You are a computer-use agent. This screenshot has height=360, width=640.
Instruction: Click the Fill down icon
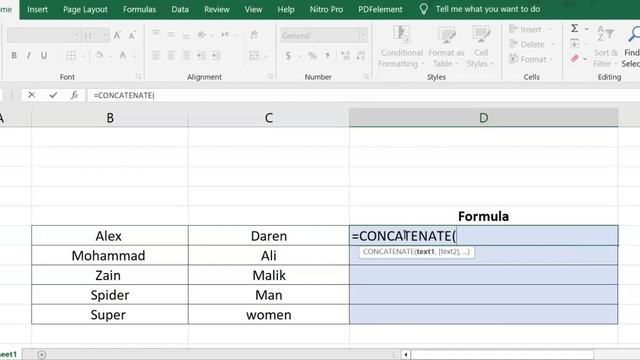[x=574, y=43]
